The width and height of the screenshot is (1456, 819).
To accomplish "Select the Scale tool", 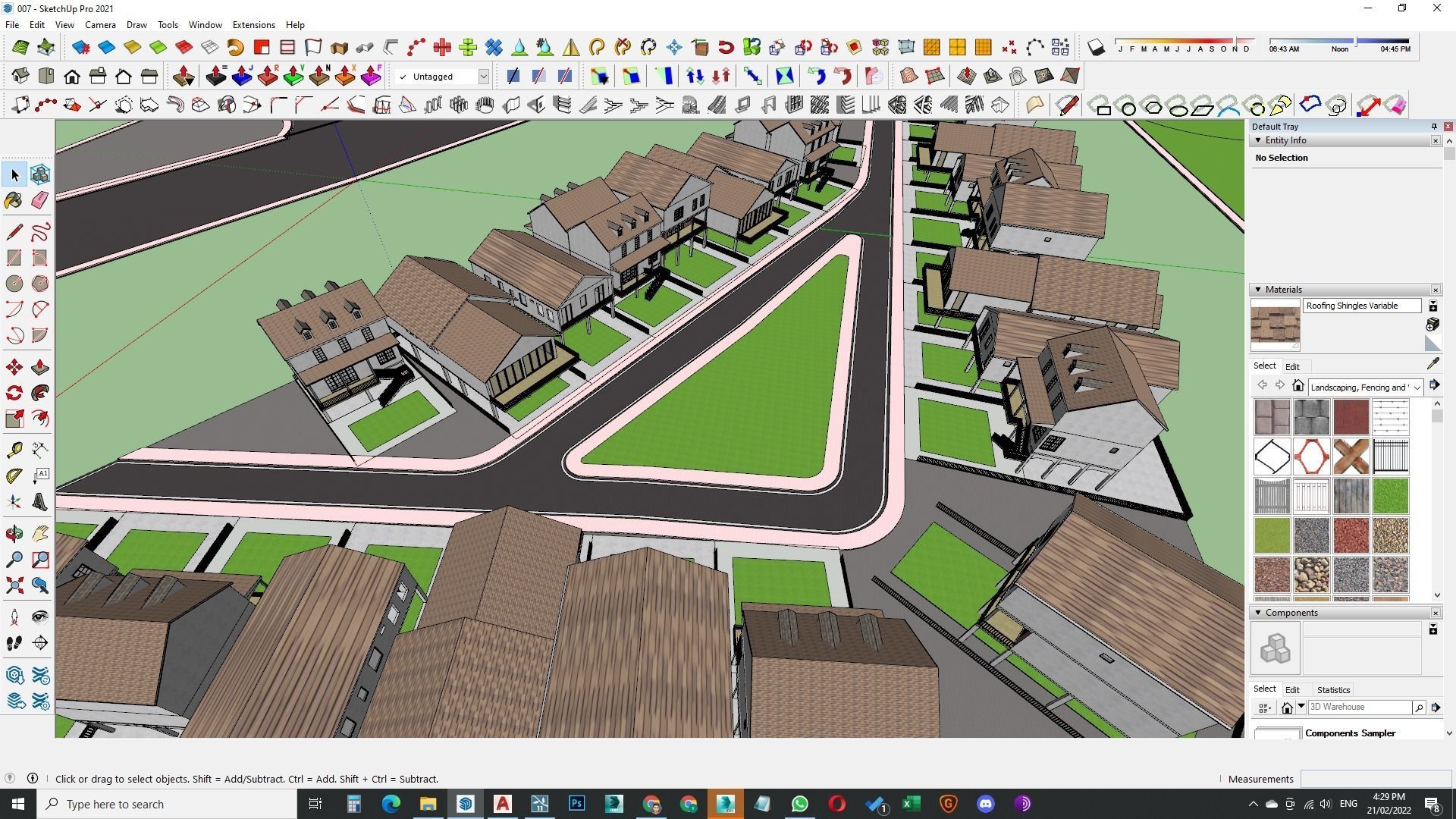I will click(14, 419).
